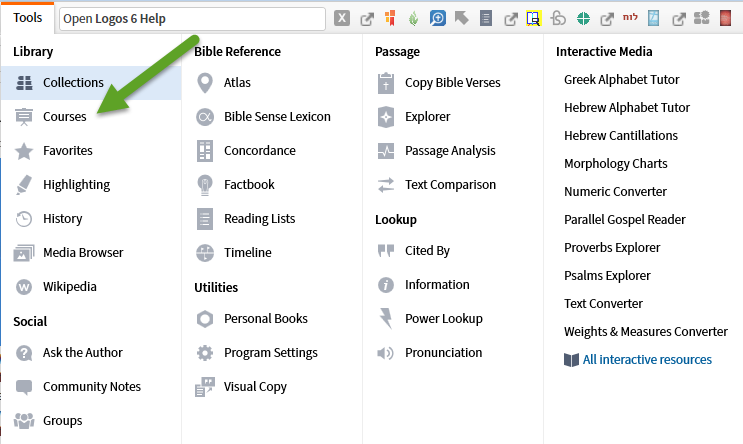Open Text Converter

point(603,303)
